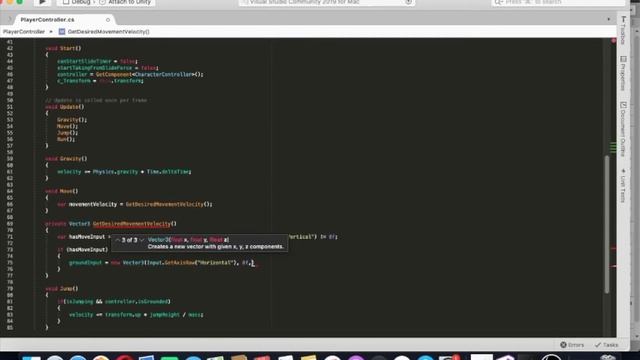Open the Properties side pad
The image size is (640, 360).
click(623, 73)
